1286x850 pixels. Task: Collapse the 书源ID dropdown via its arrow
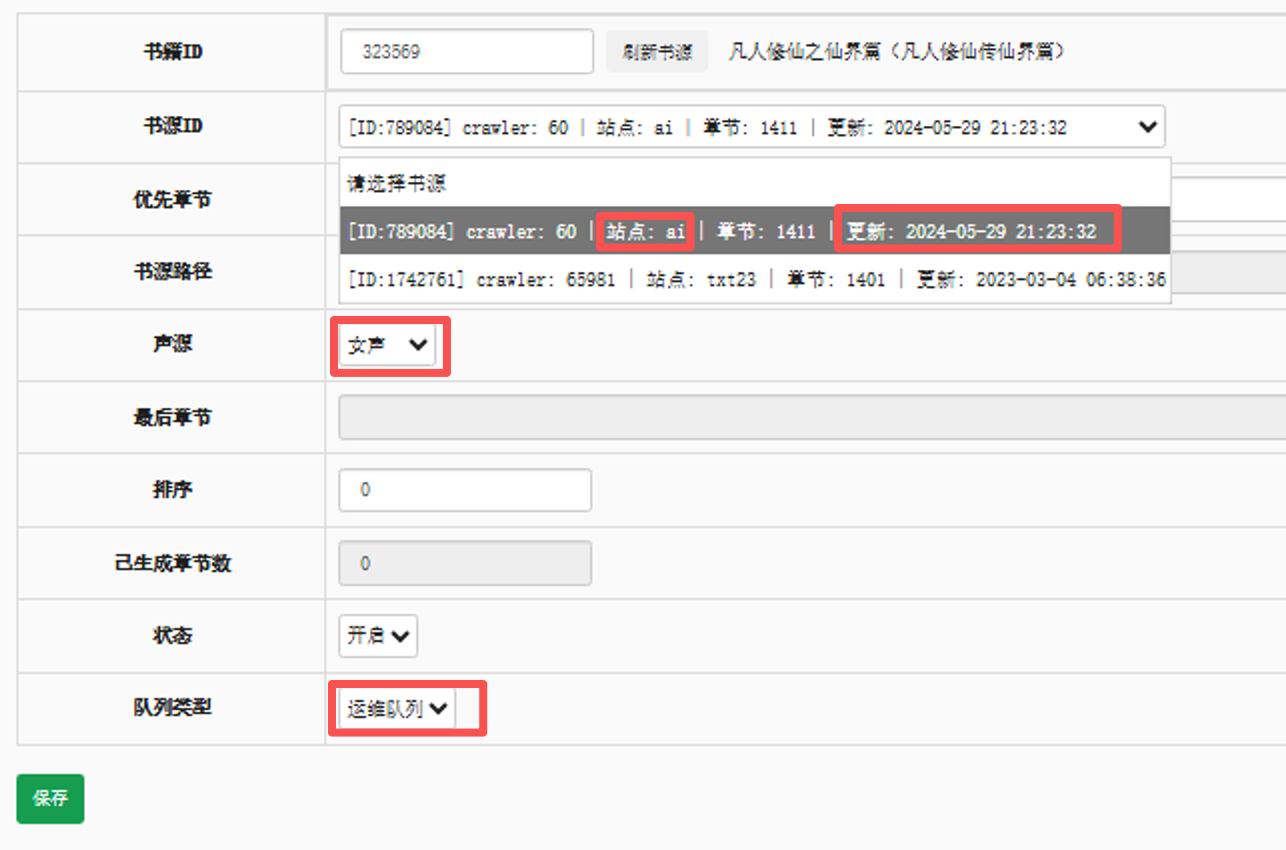pyautogui.click(x=1147, y=127)
